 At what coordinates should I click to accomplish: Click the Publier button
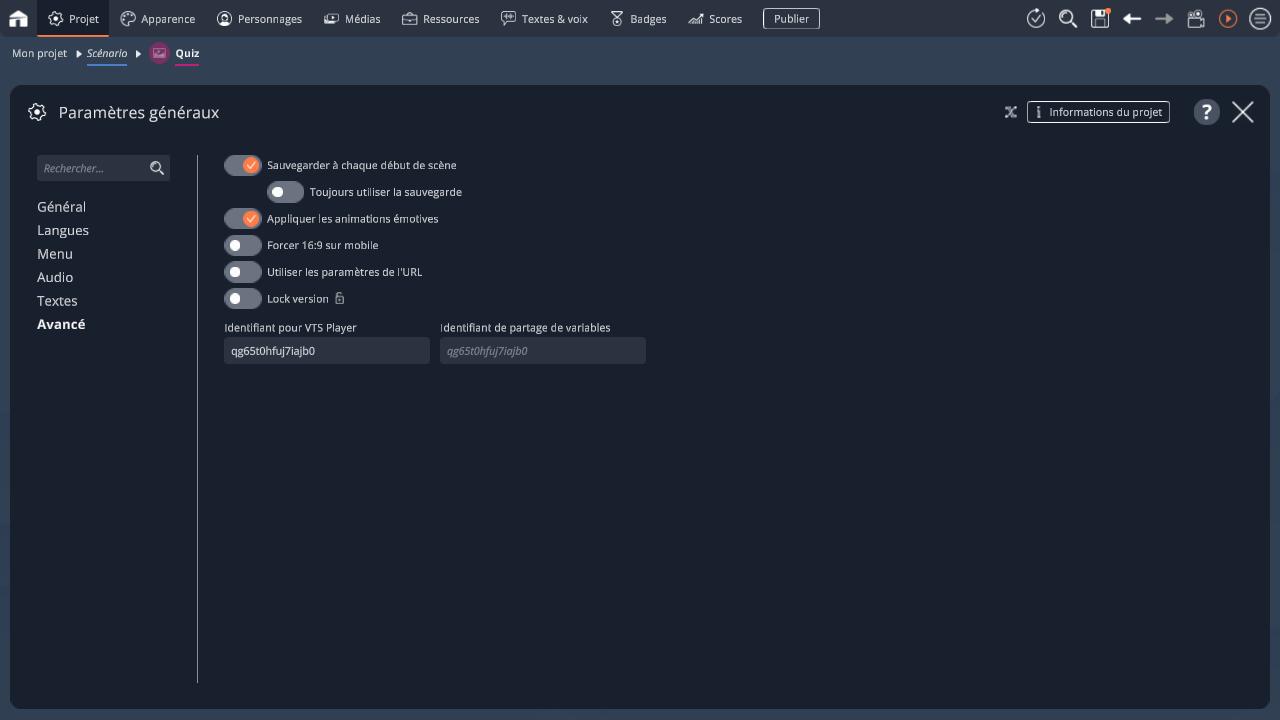click(x=791, y=18)
